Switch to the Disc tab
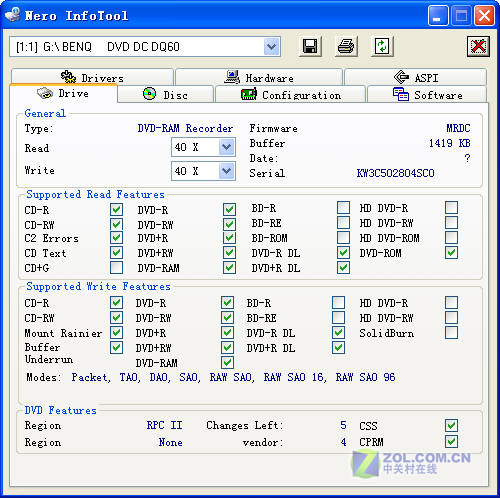The image size is (500, 498). click(165, 95)
